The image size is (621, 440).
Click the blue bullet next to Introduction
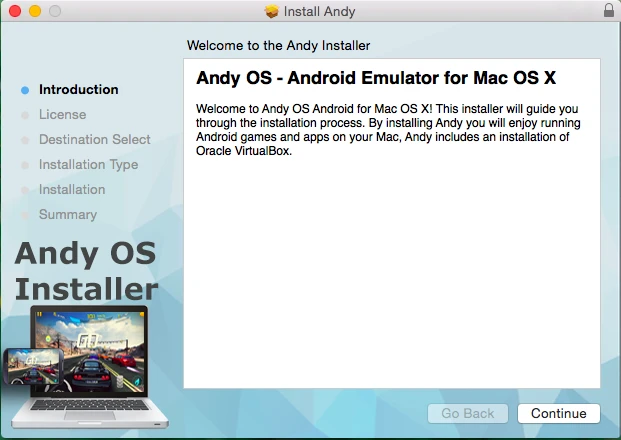(x=25, y=90)
